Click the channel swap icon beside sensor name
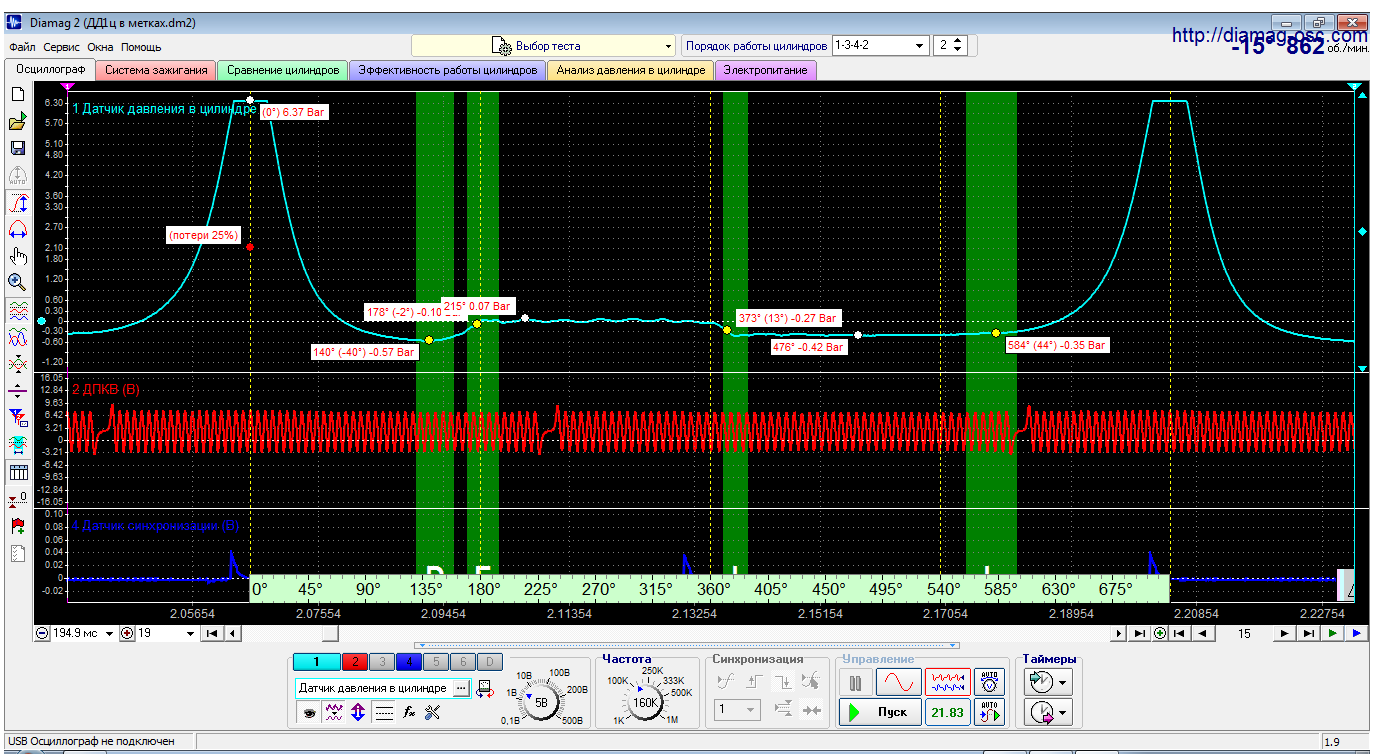Screen dimensions: 1382x754 (x=484, y=688)
